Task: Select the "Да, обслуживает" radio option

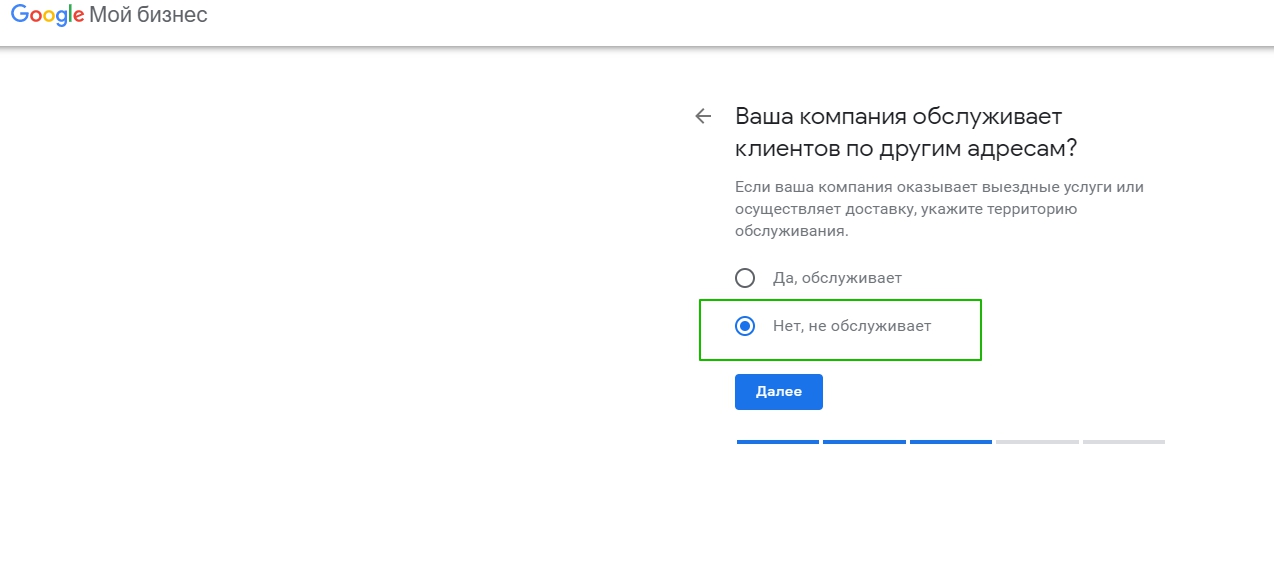Action: [x=744, y=278]
